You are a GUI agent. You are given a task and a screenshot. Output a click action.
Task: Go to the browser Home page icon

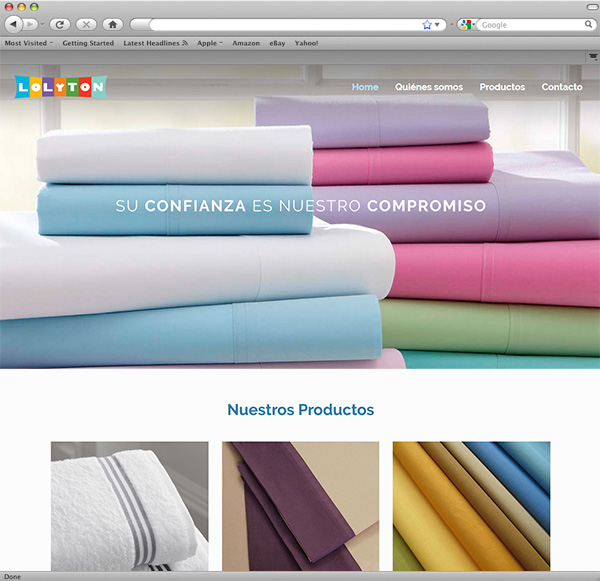click(x=113, y=24)
